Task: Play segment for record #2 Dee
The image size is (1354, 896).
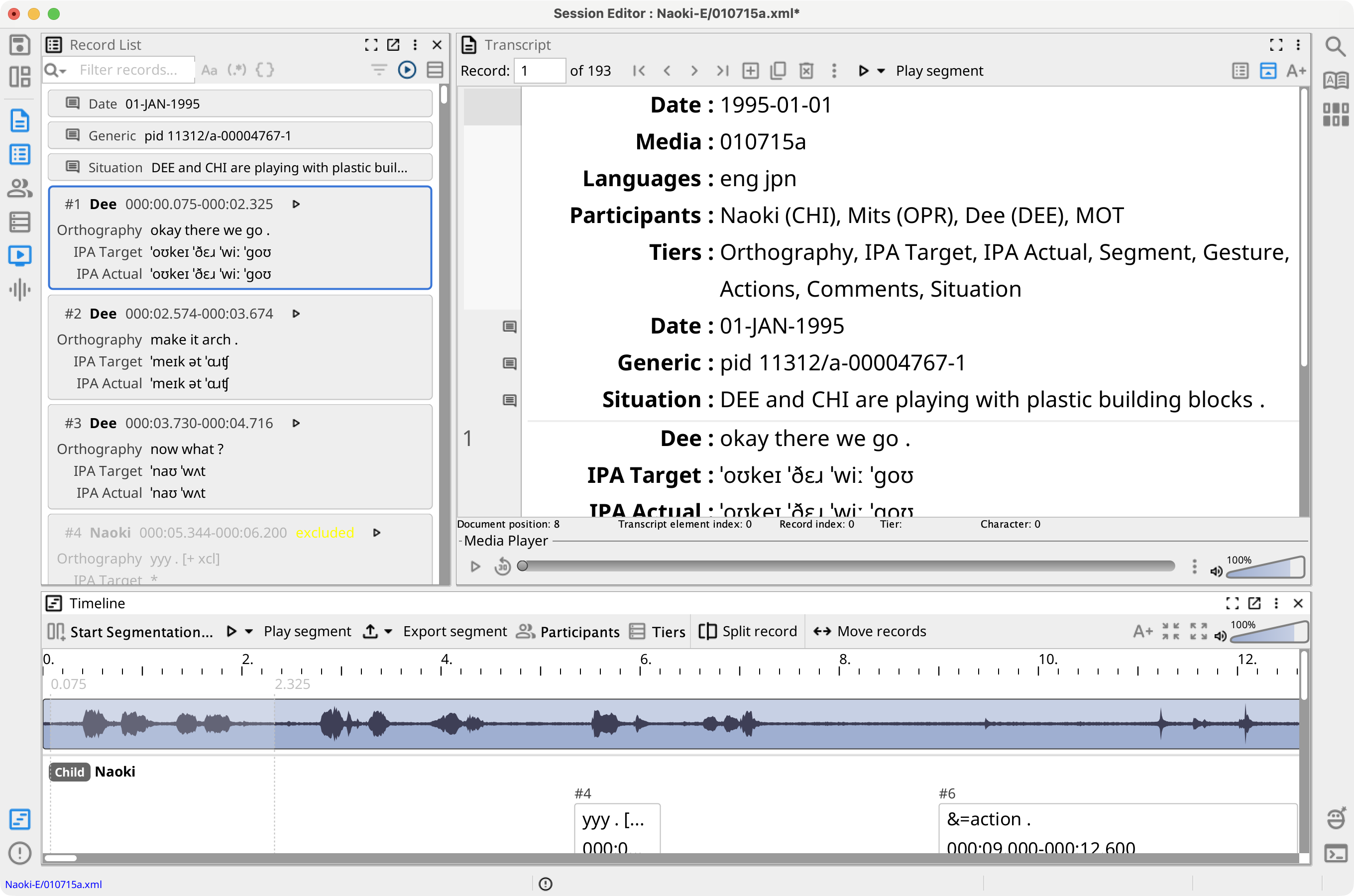Action: [x=296, y=314]
